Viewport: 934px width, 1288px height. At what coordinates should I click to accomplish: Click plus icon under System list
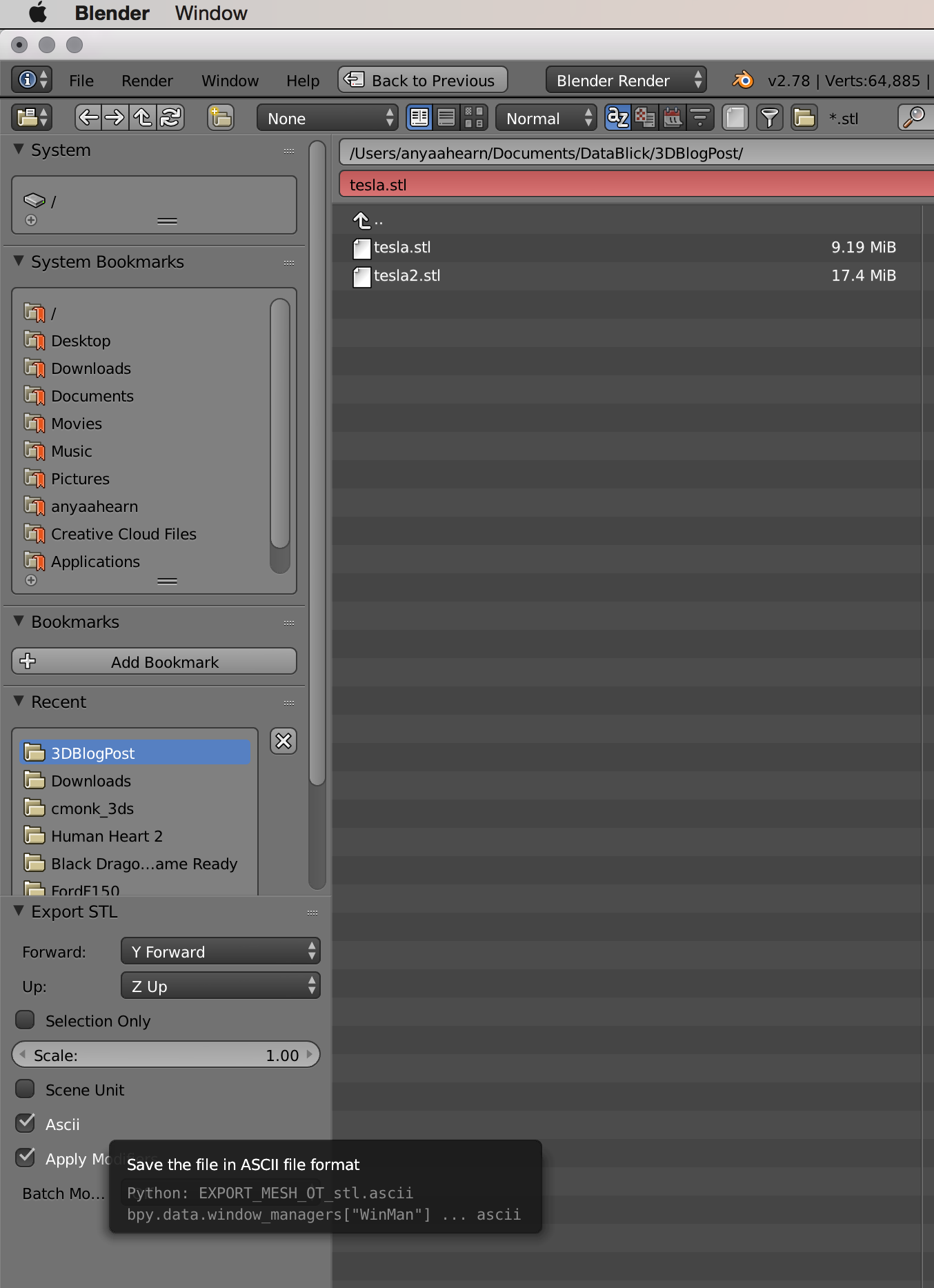[x=31, y=220]
